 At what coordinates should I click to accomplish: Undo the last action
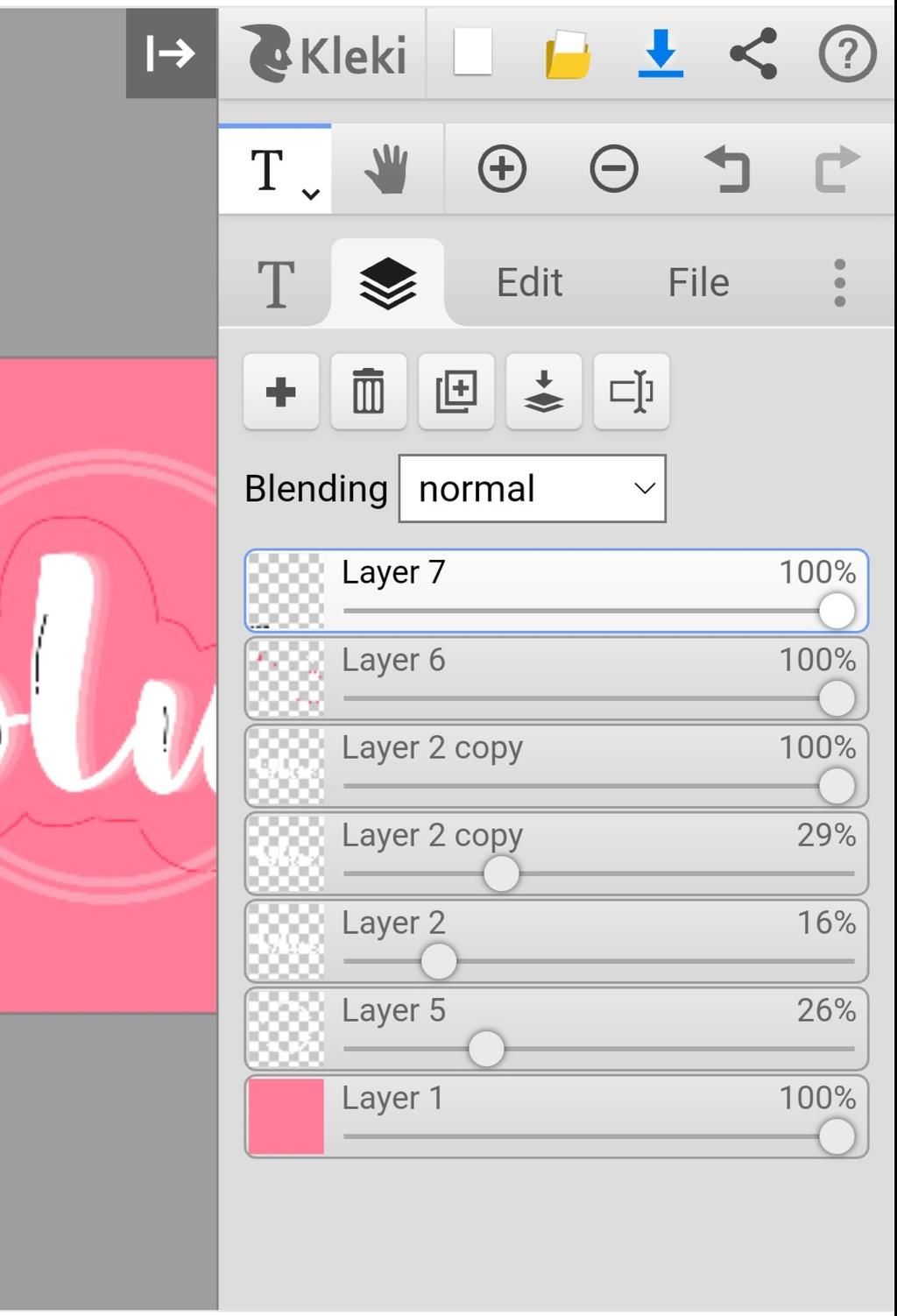[x=727, y=169]
